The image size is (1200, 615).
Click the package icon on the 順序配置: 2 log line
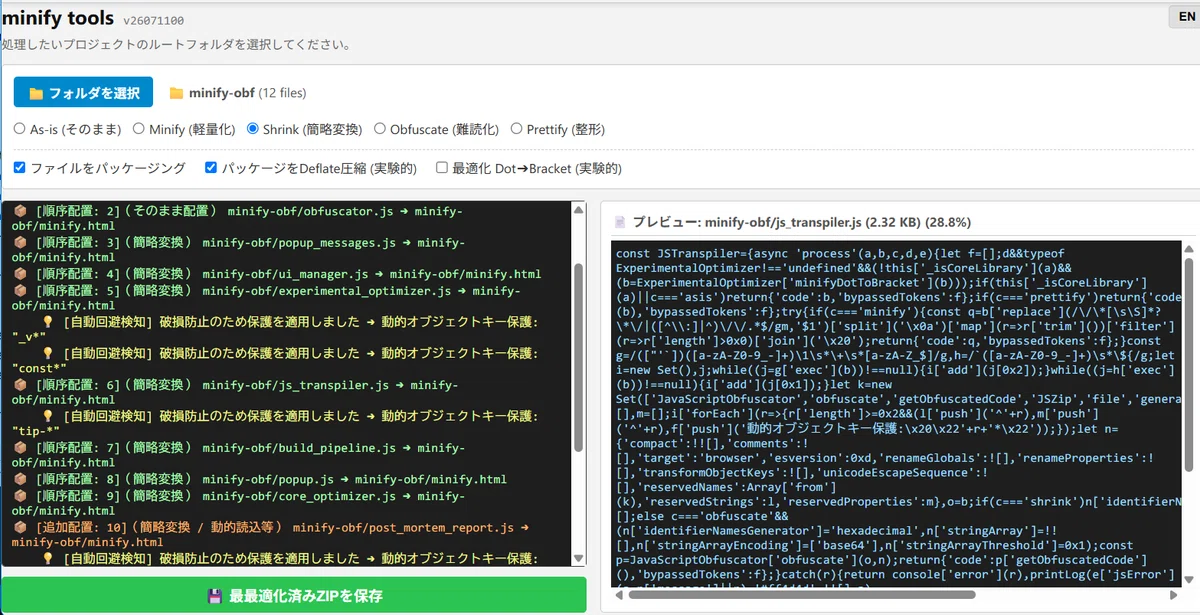point(20,212)
